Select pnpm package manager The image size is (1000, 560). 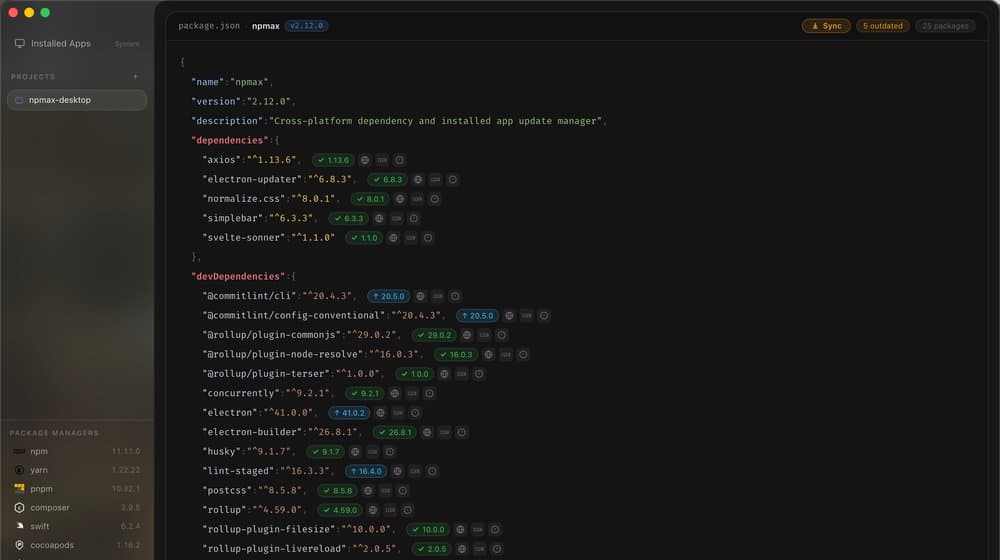77,489
